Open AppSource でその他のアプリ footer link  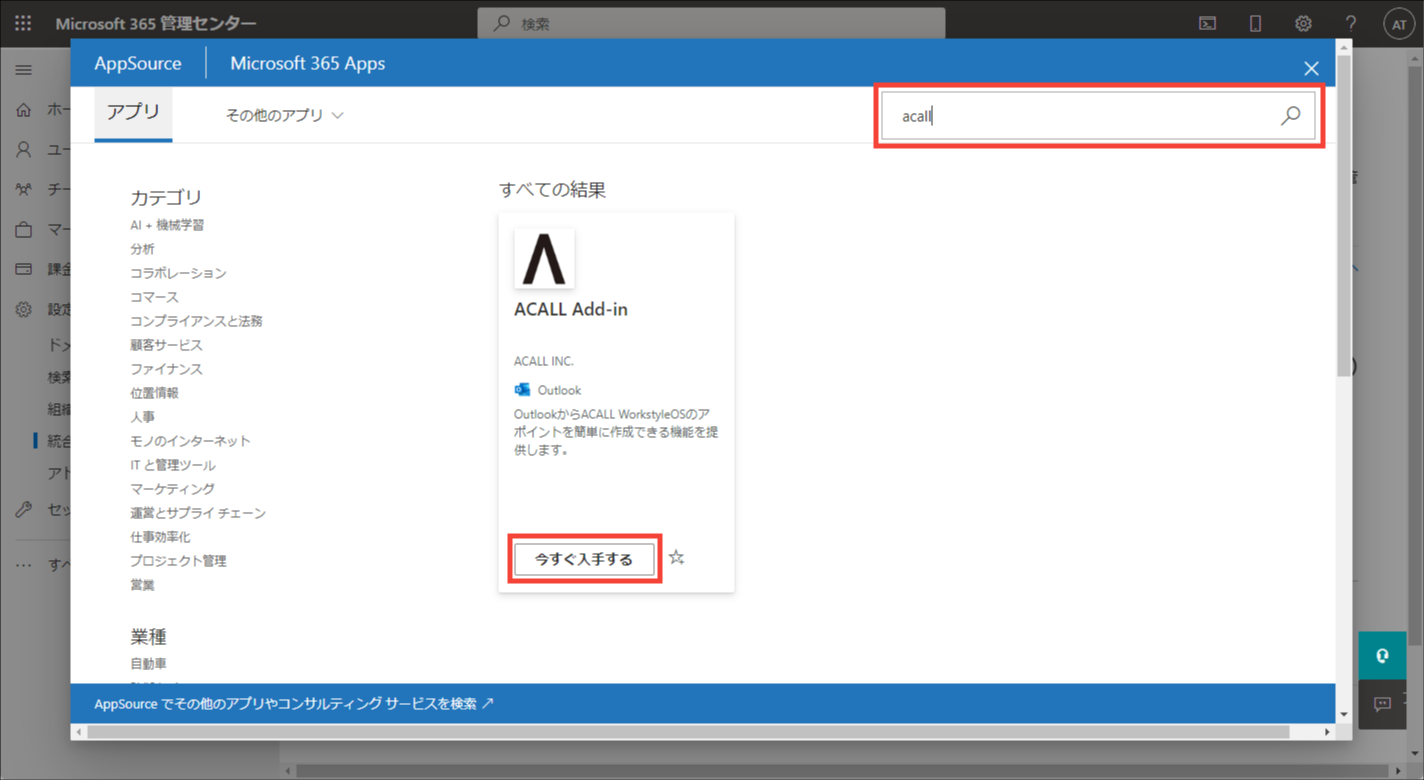[294, 704]
